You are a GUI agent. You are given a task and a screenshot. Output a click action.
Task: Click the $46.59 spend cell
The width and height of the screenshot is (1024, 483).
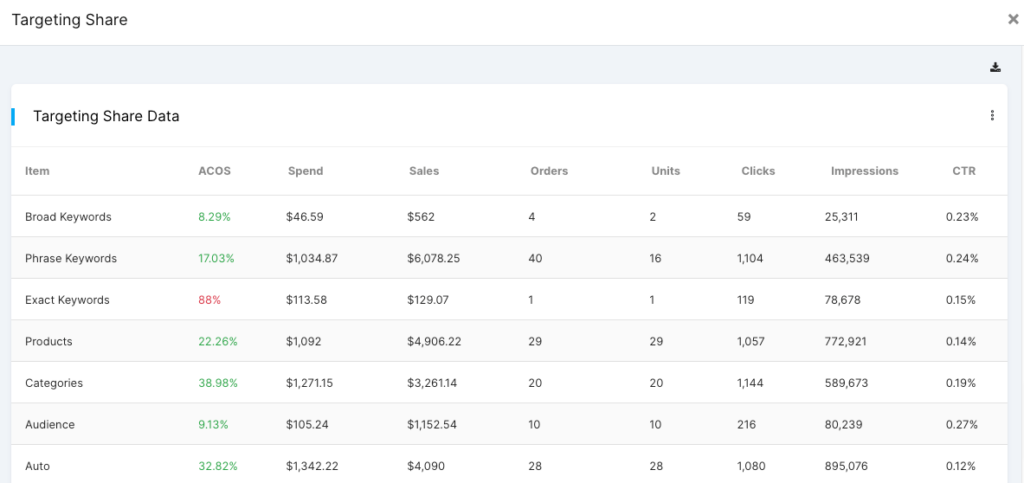point(304,217)
